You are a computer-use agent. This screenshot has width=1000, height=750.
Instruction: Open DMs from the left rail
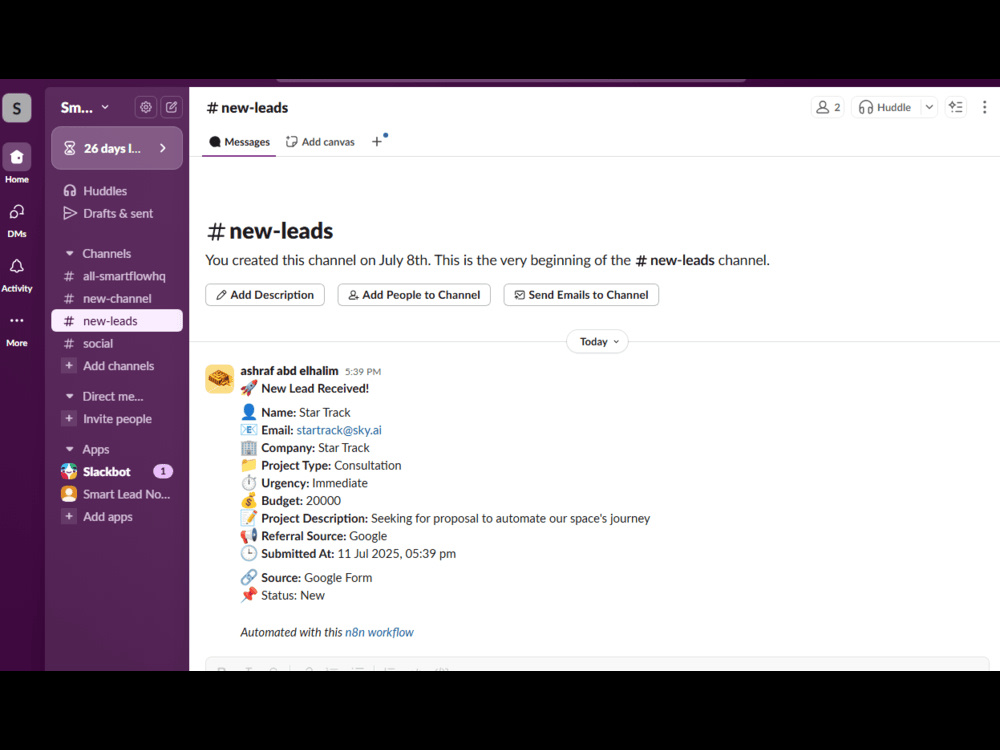coord(17,220)
